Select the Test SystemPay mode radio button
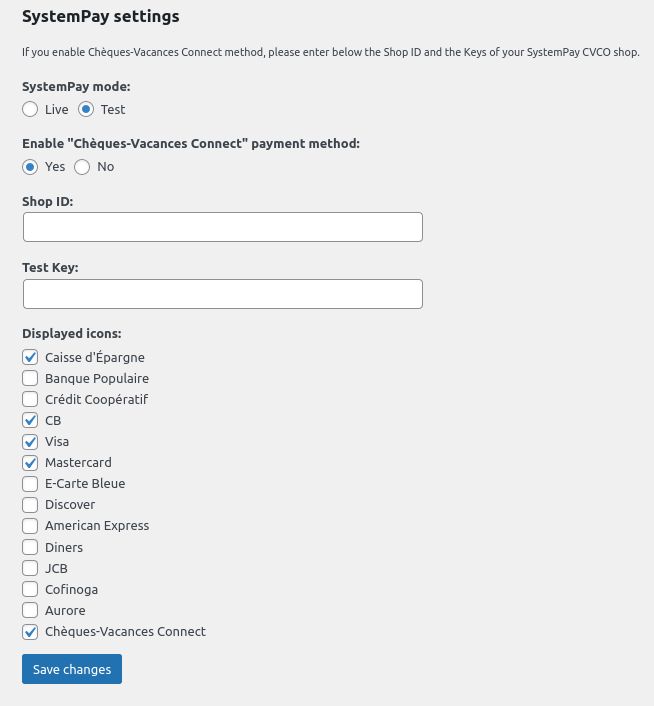 click(x=86, y=109)
